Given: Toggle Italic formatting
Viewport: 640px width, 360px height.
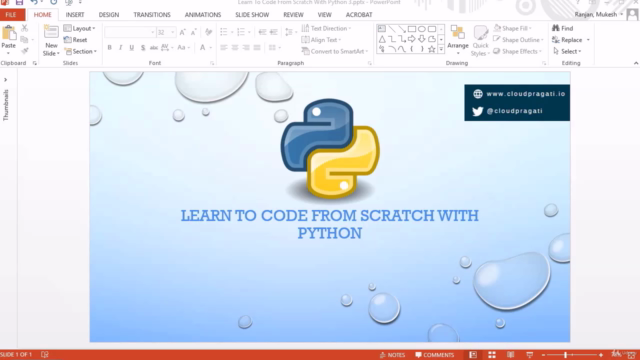Looking at the screenshot, I should [x=120, y=48].
